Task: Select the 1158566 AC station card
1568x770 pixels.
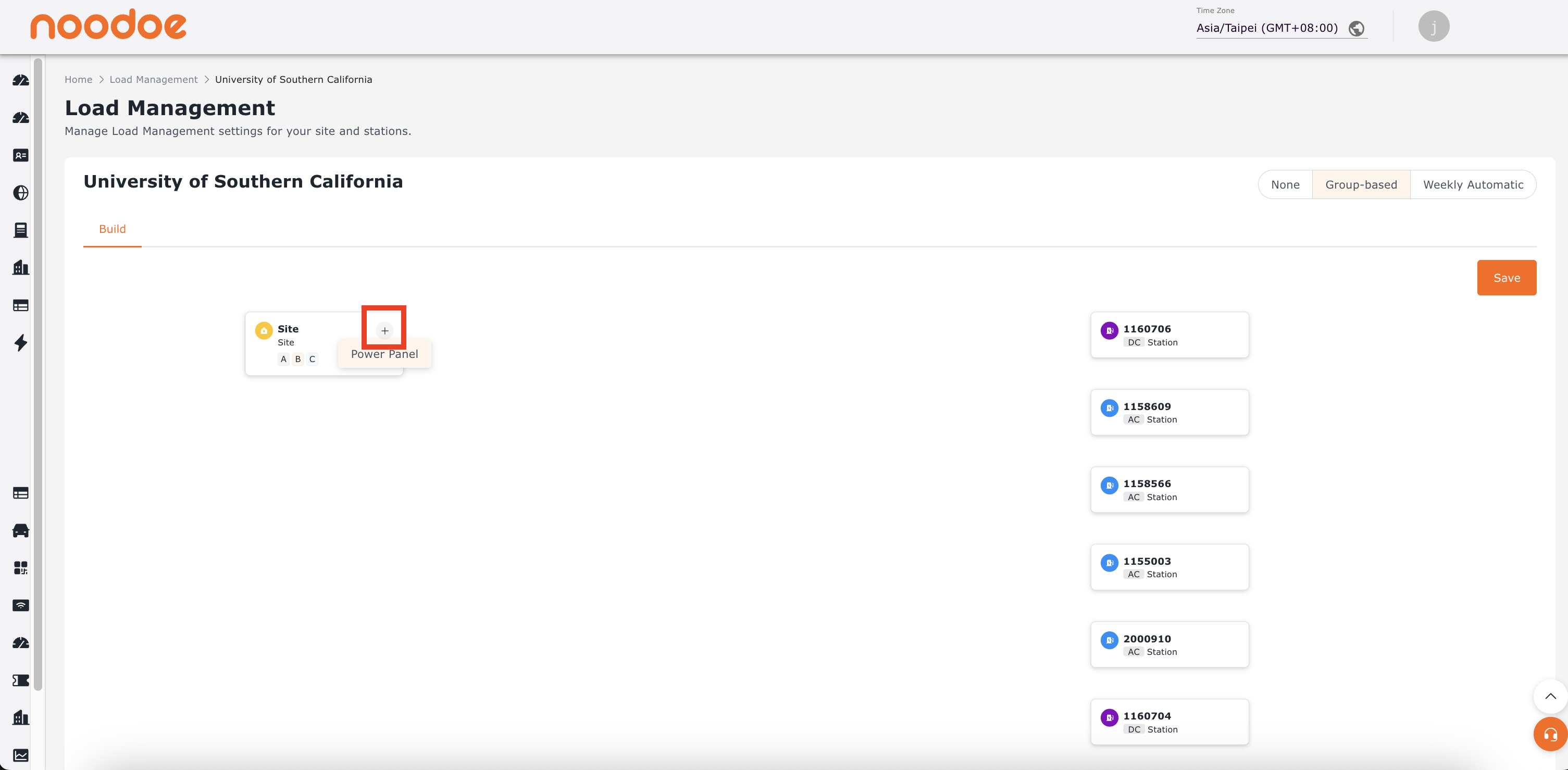Action: (x=1169, y=489)
